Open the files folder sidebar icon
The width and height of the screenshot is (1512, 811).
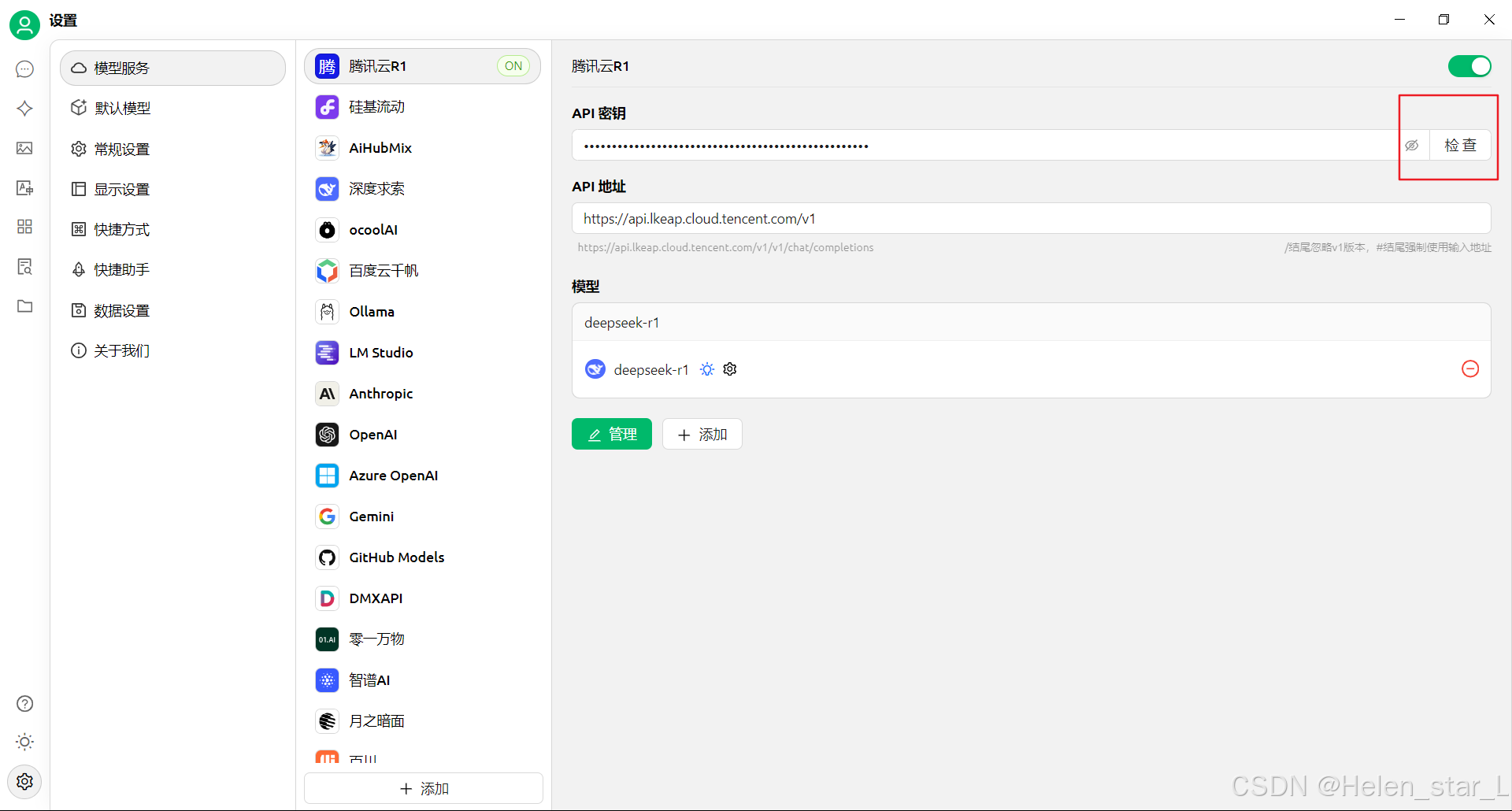24,306
